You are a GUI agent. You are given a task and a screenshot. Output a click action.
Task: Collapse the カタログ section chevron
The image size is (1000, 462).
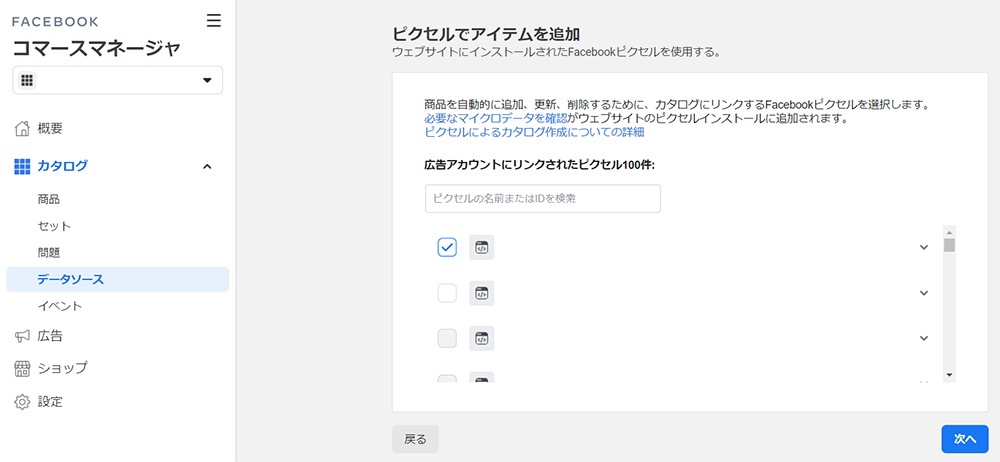(x=207, y=167)
